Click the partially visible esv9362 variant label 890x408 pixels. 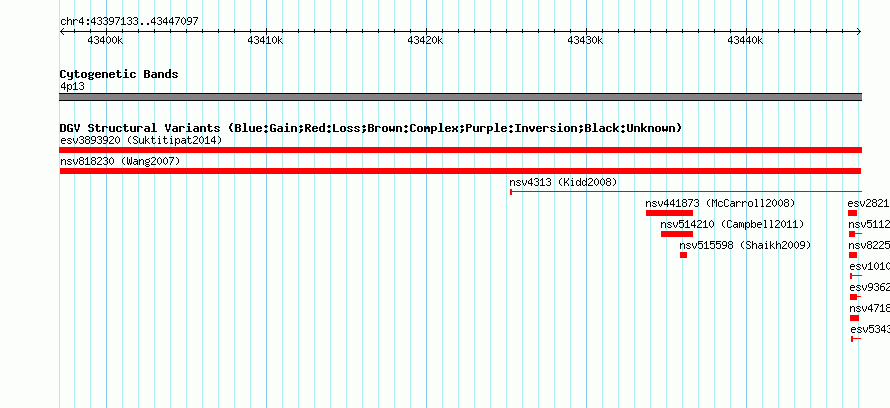tap(870, 288)
